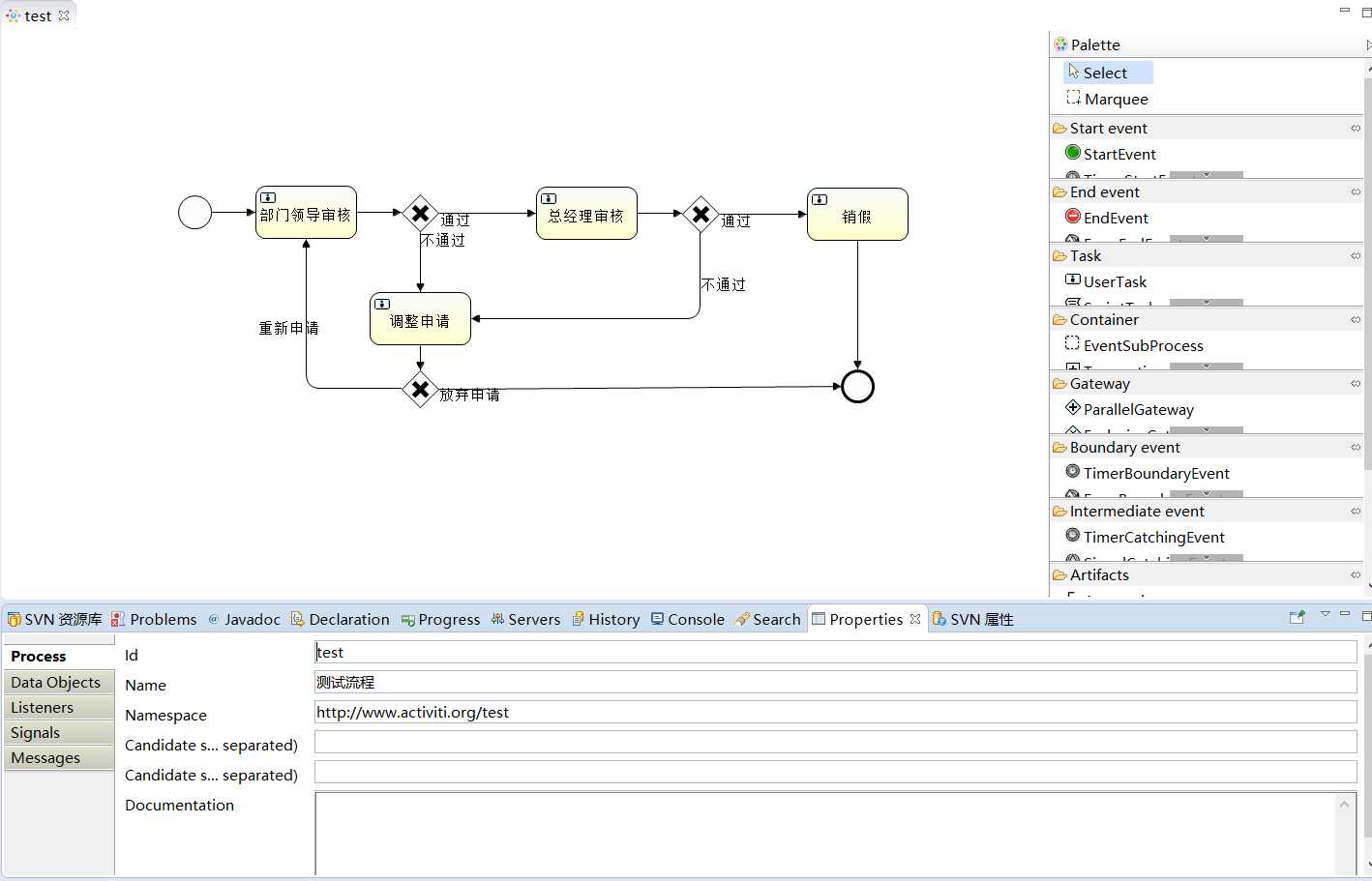The width and height of the screenshot is (1372, 881).
Task: Pin the Gateway drawer open
Action: (1356, 383)
